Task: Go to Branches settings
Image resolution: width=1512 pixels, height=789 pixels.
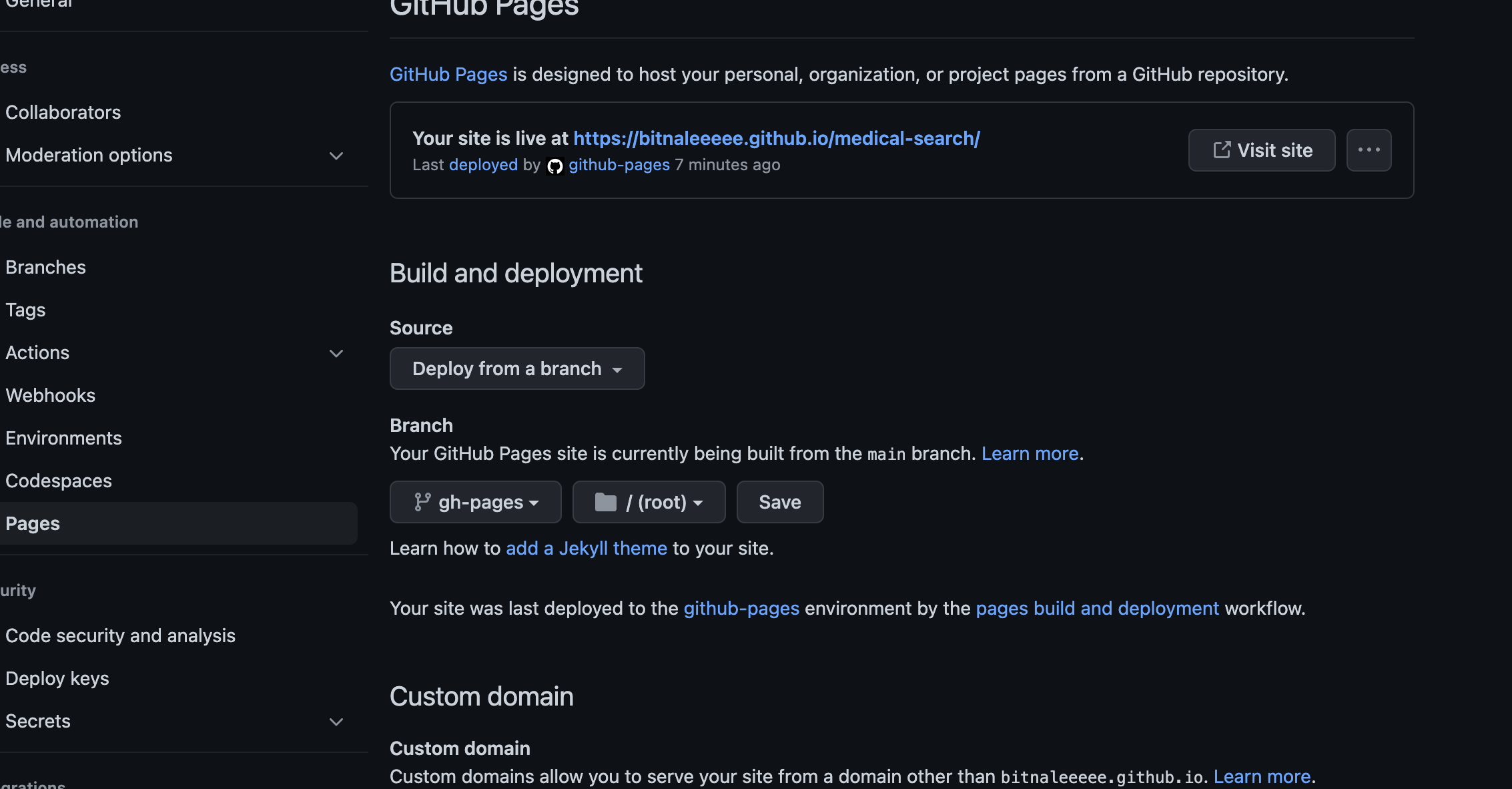Action: pos(45,267)
